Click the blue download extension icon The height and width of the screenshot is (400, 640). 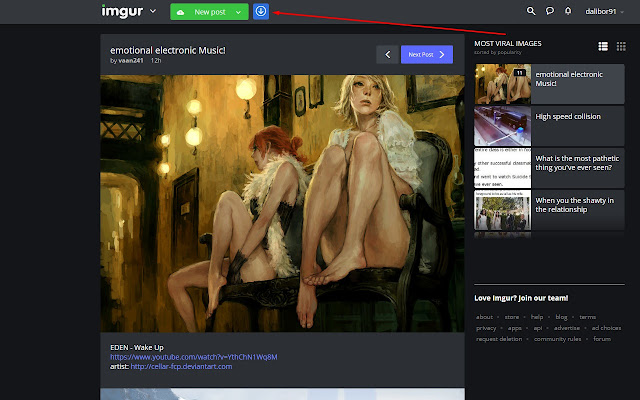[261, 11]
